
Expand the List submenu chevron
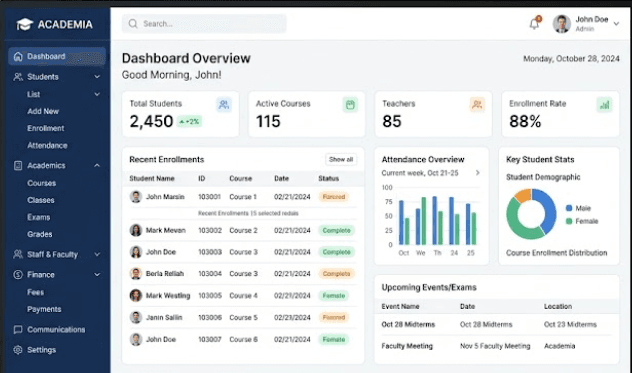pos(97,94)
